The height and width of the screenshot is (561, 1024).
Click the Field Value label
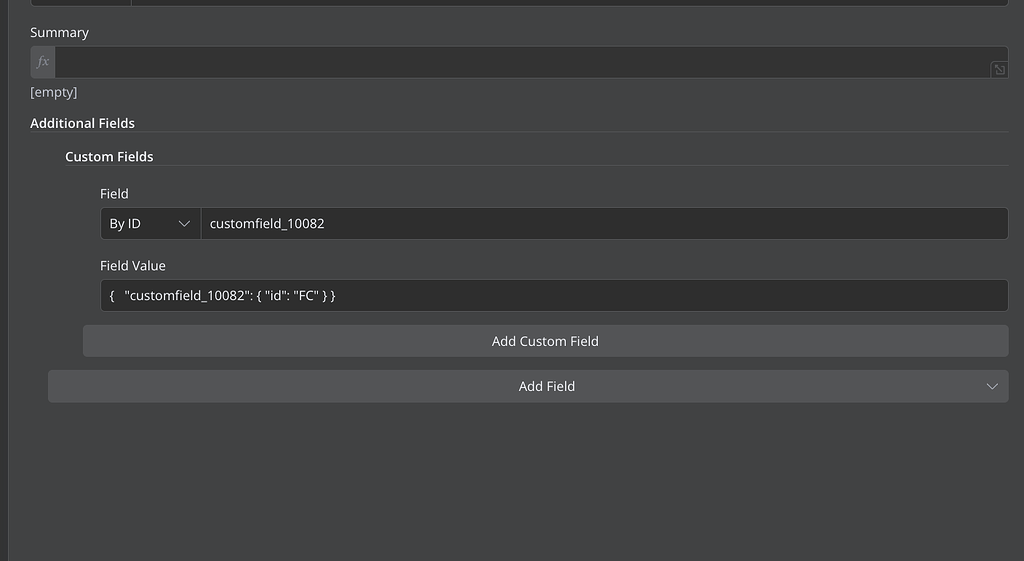[x=133, y=266]
